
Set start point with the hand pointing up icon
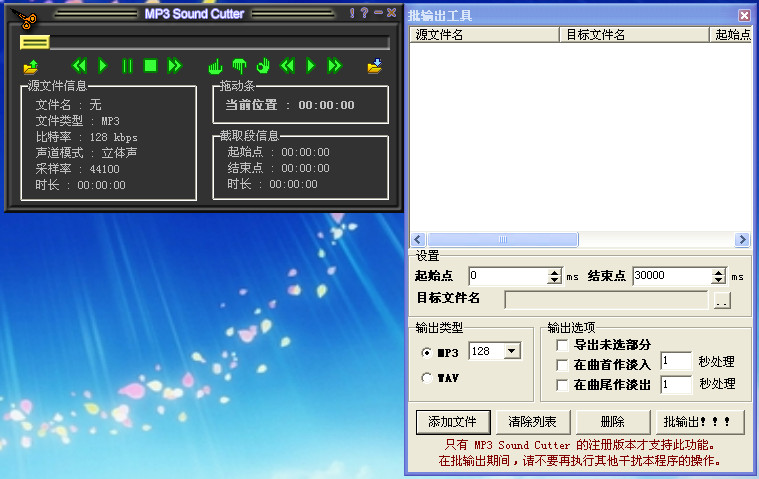point(215,66)
